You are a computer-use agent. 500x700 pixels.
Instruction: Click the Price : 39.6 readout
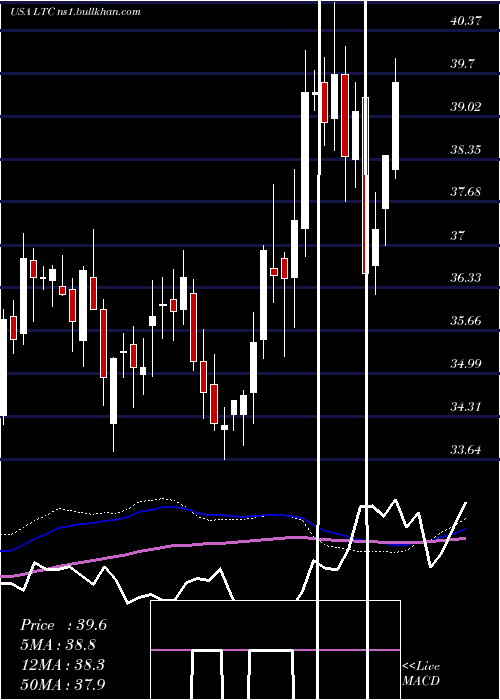(x=63, y=625)
